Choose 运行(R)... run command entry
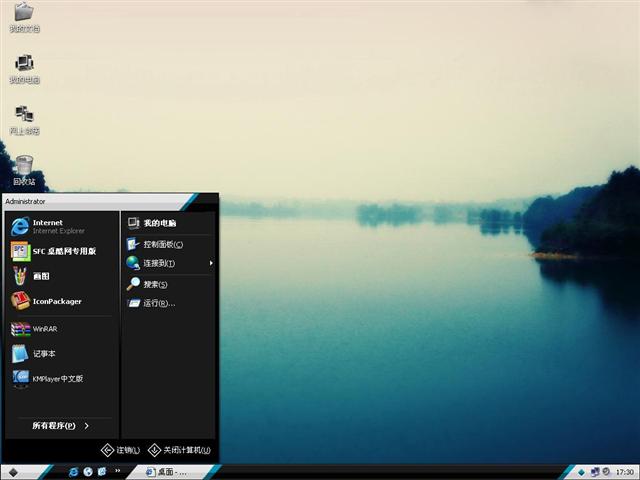The height and width of the screenshot is (480, 640). point(169,303)
